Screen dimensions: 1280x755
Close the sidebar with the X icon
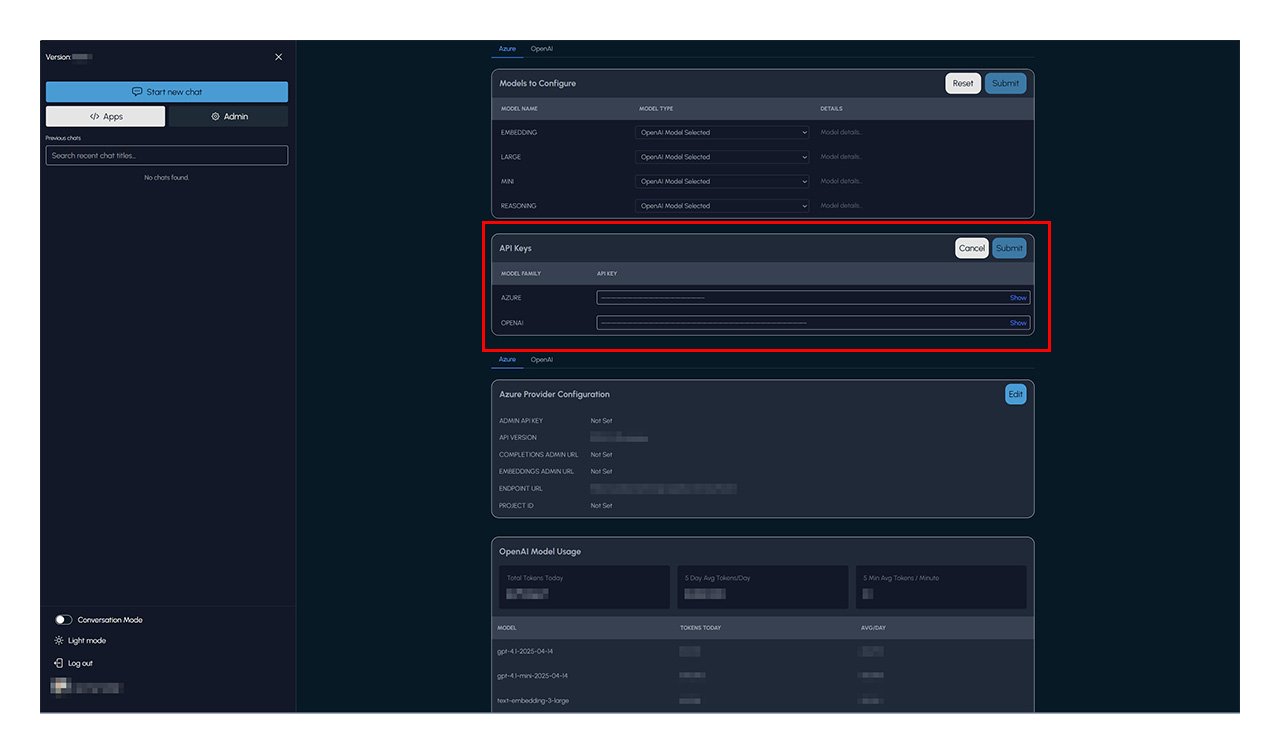coord(278,57)
